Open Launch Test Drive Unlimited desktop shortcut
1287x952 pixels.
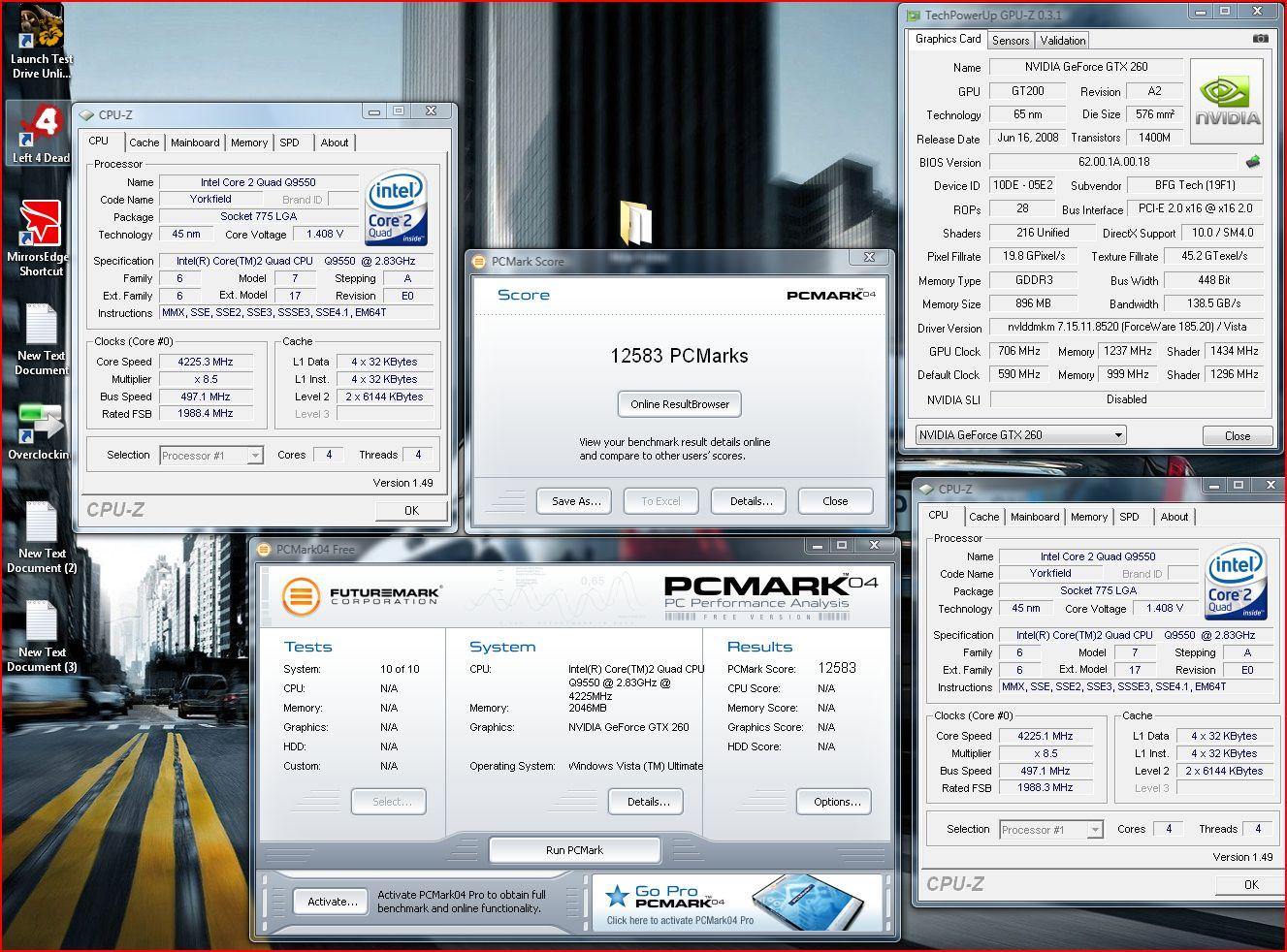pyautogui.click(x=41, y=41)
